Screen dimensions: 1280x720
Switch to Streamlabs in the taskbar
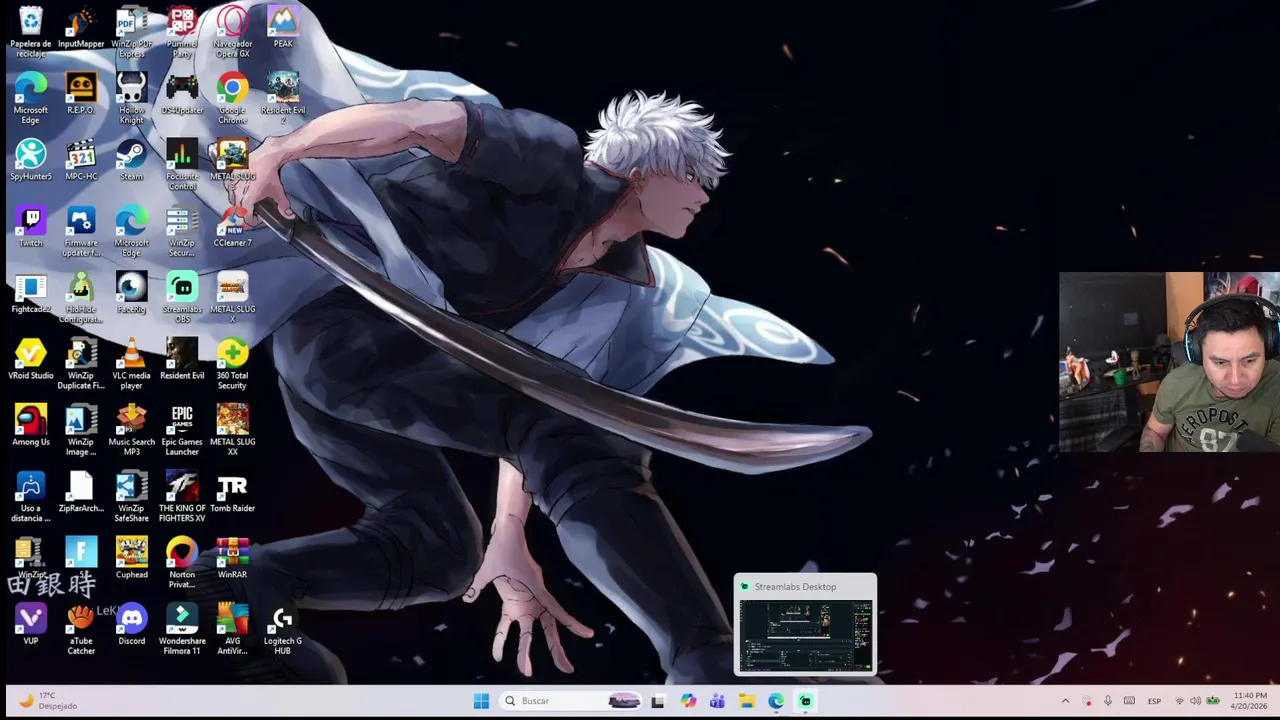(805, 701)
